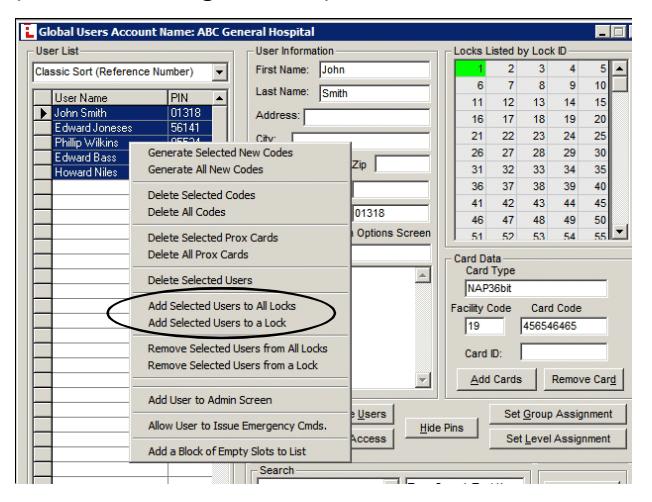Click the empty Address field
Viewport: 652px width, 502px height.
click(367, 117)
